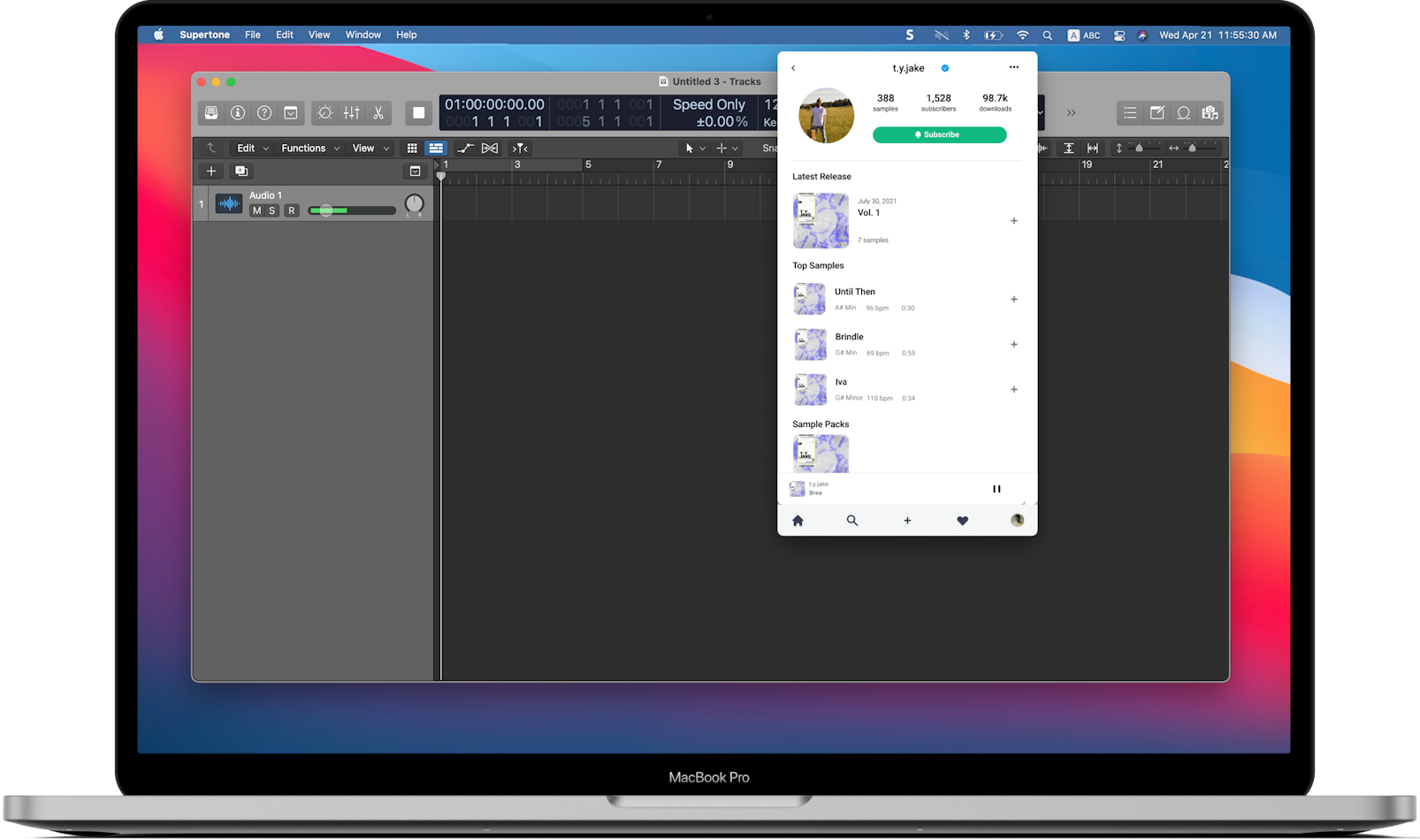Open the Edit dropdown in tracks area
This screenshot has width=1420, height=840.
pos(252,149)
